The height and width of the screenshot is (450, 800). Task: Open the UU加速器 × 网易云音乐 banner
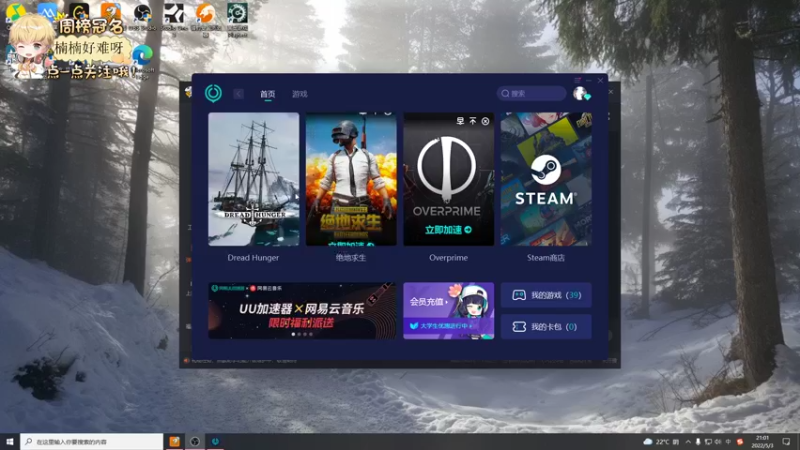(302, 311)
